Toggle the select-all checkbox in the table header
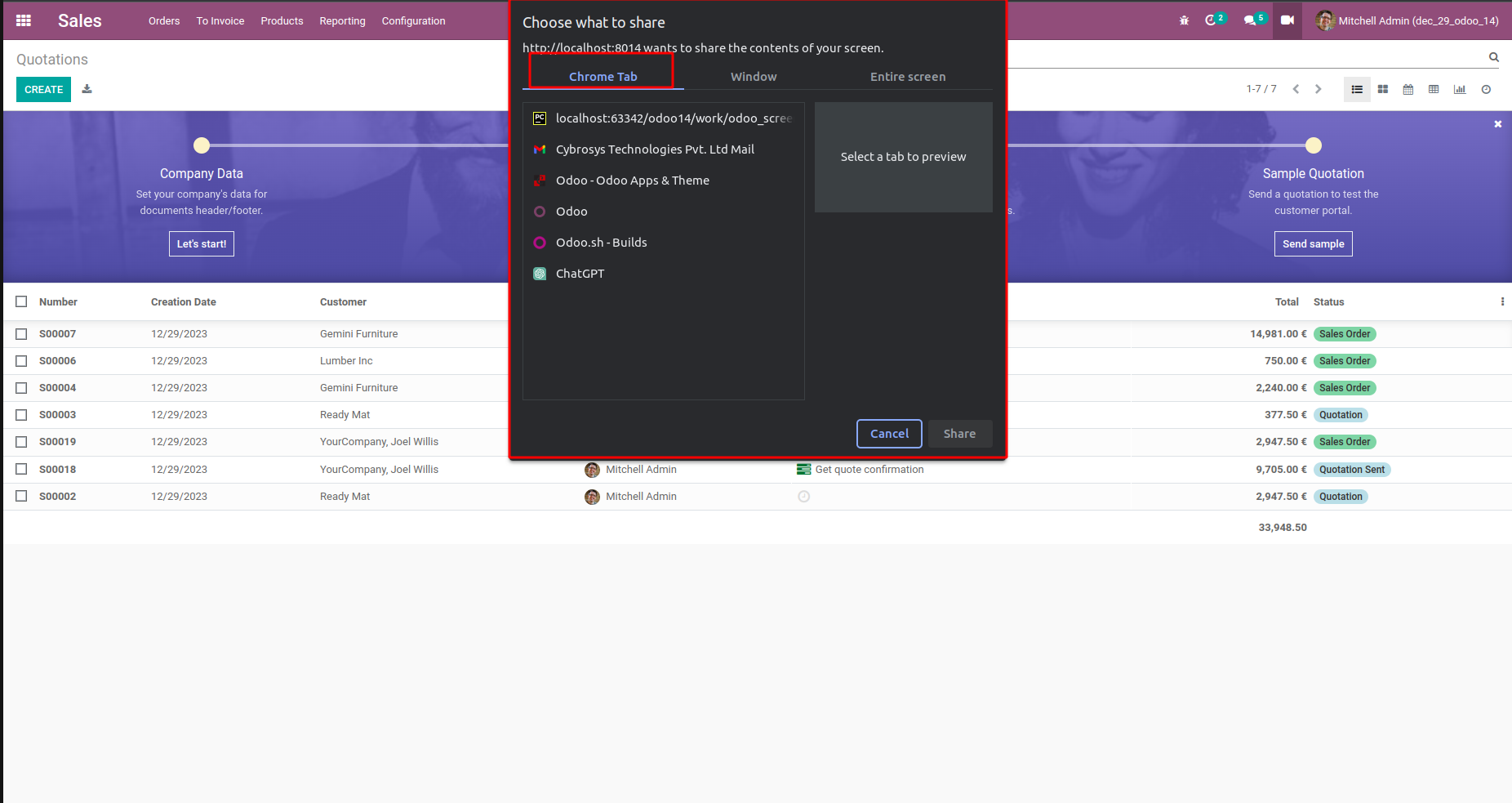 point(21,301)
